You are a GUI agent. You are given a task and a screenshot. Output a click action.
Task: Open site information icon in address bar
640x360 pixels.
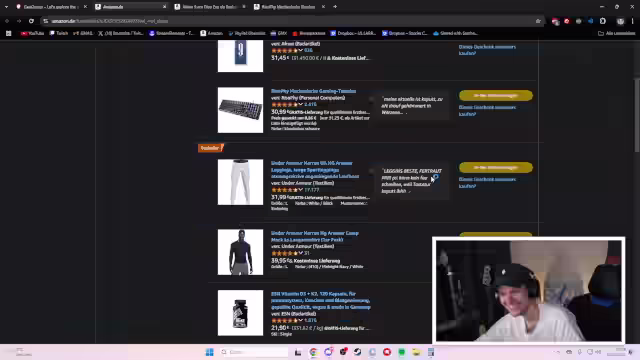[x=46, y=21]
